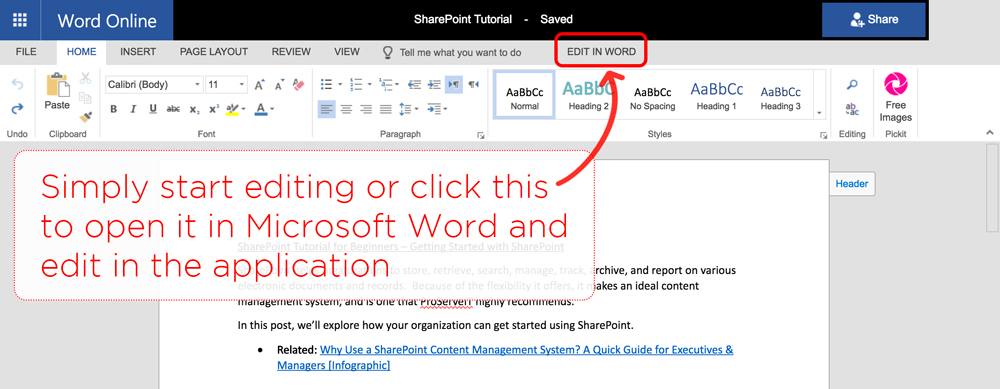Insert a bulleted list
1000x389 pixels.
pyautogui.click(x=327, y=84)
